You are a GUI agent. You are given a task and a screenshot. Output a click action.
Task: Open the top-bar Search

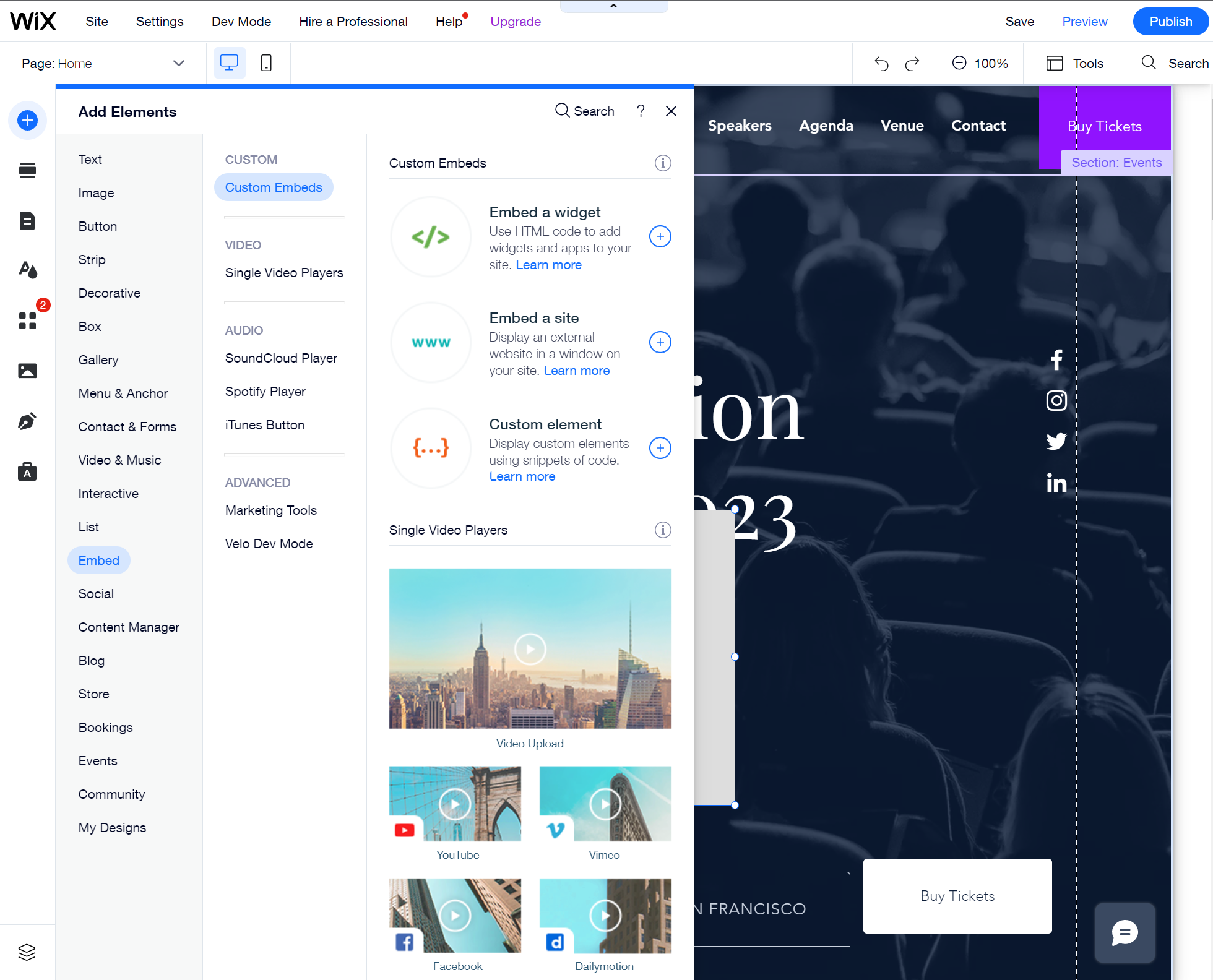click(1175, 63)
